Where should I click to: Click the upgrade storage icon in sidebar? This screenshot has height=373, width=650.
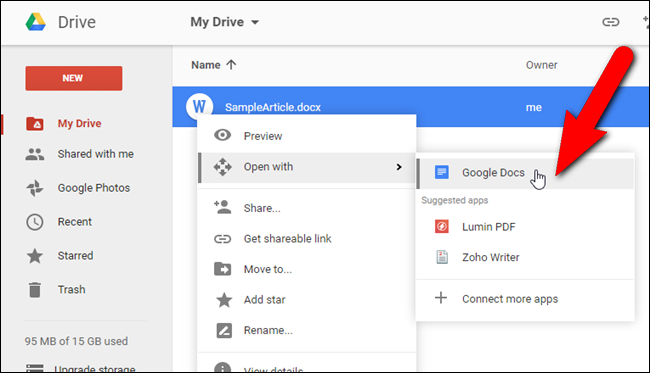(35, 368)
